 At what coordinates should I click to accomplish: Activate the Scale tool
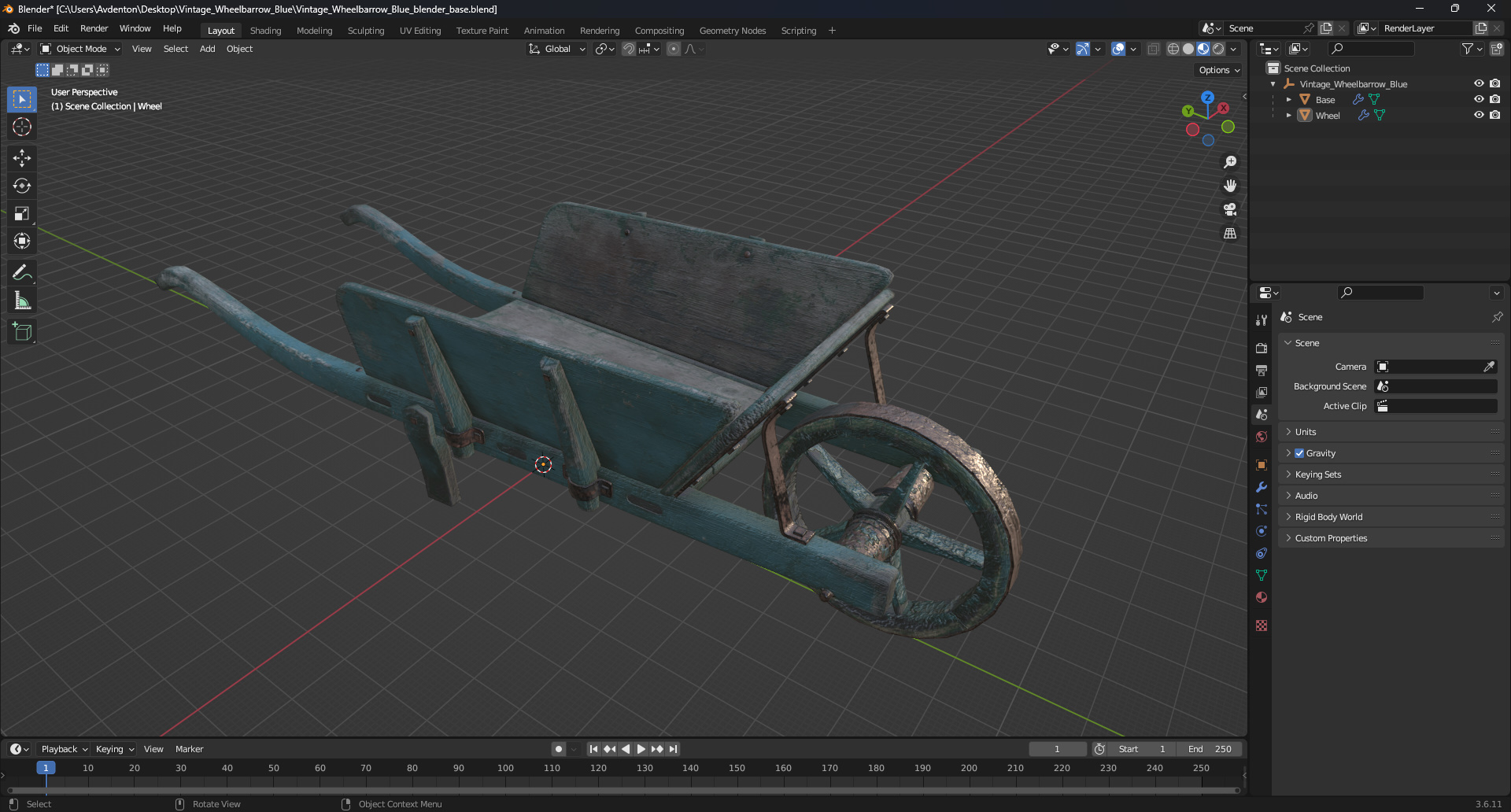tap(22, 213)
